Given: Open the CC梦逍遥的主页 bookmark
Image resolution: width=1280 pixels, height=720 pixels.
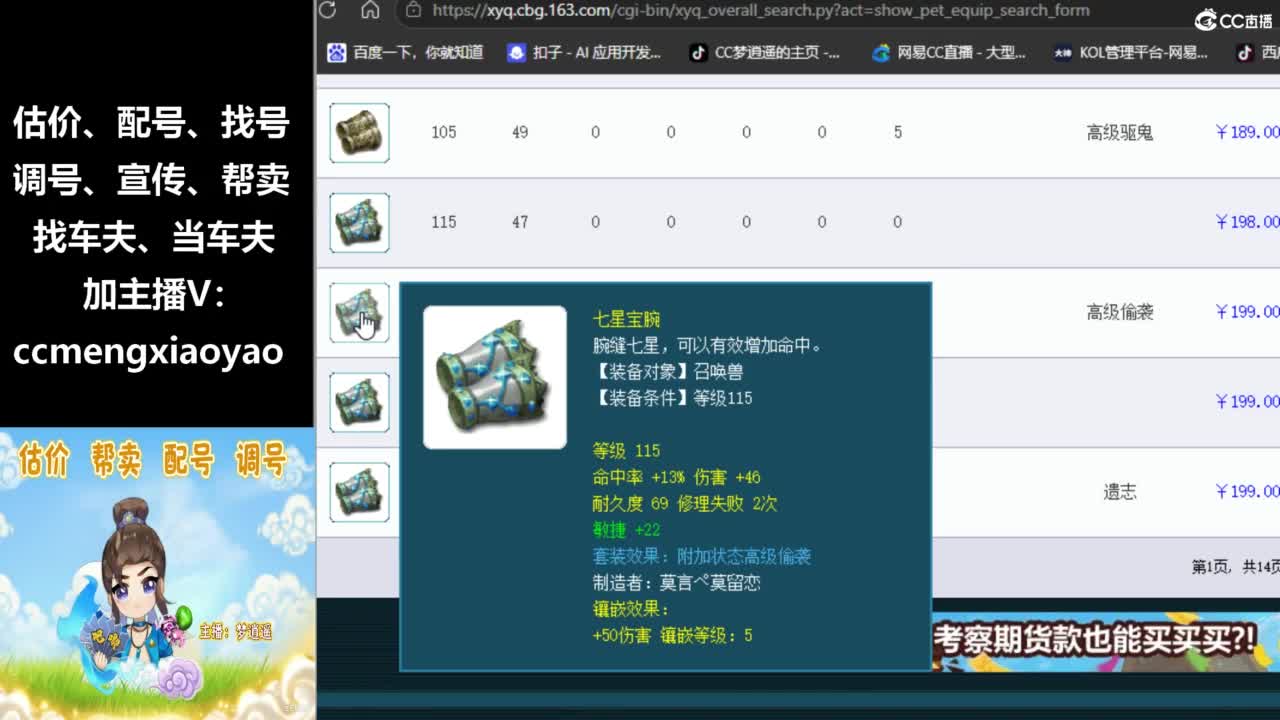Looking at the screenshot, I should tap(765, 53).
